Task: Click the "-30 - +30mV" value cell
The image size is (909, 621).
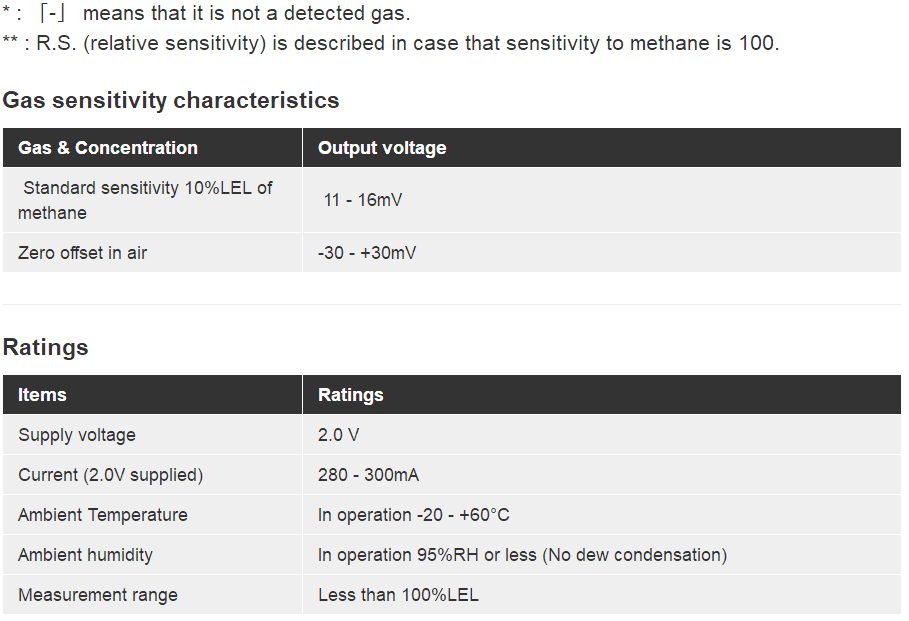Action: coord(367,253)
